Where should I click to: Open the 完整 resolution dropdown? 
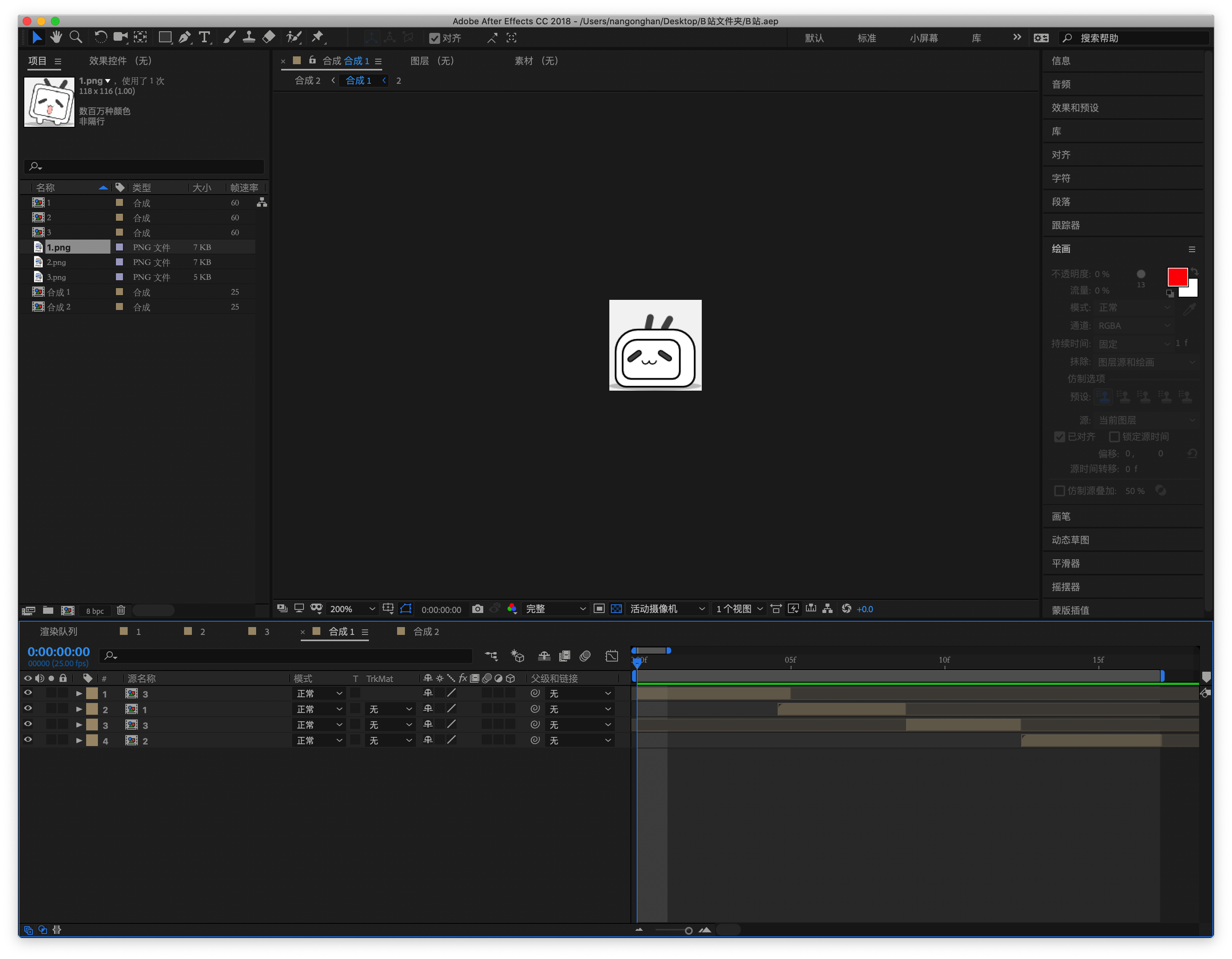[556, 609]
